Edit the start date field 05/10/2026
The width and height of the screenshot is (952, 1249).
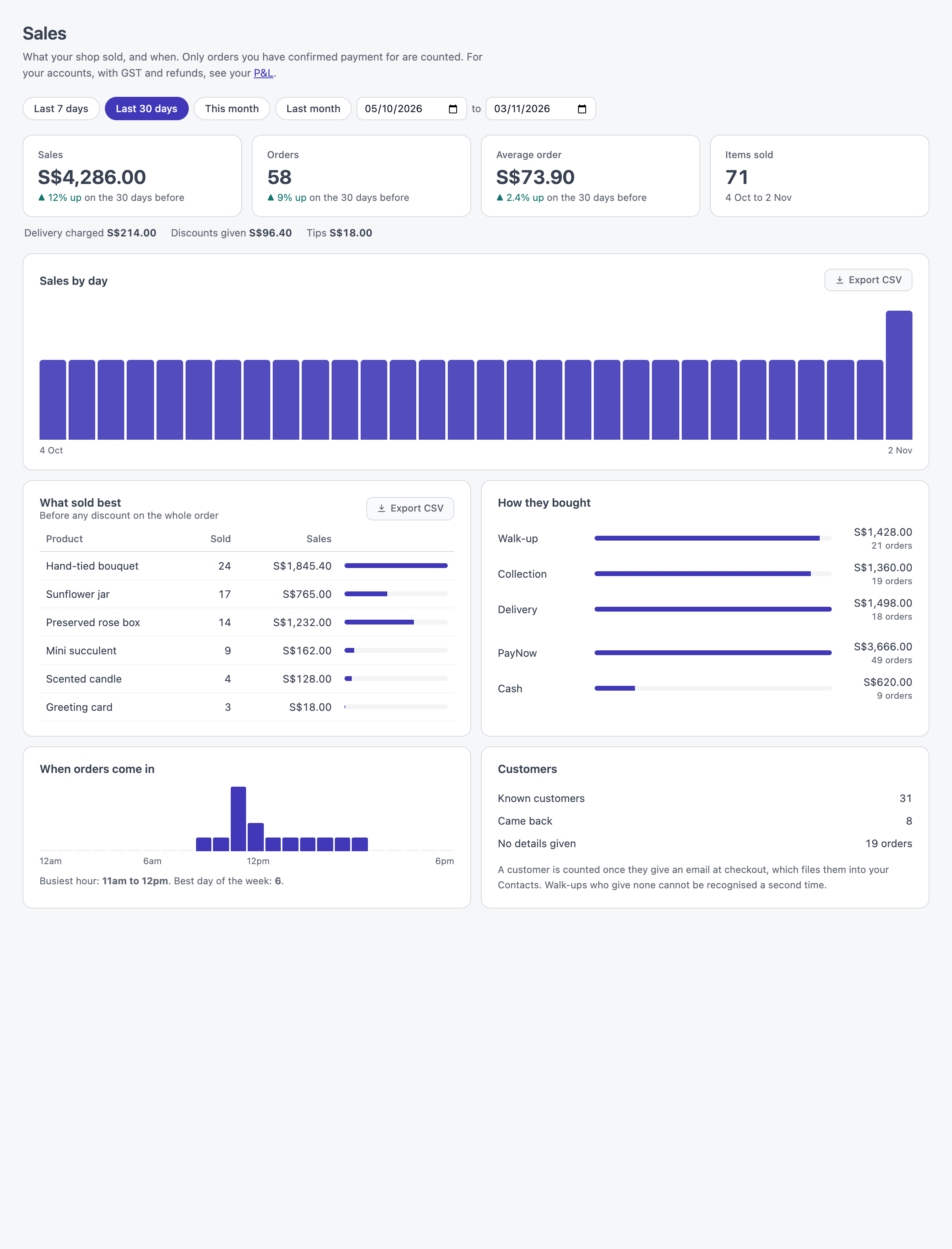[x=411, y=109]
